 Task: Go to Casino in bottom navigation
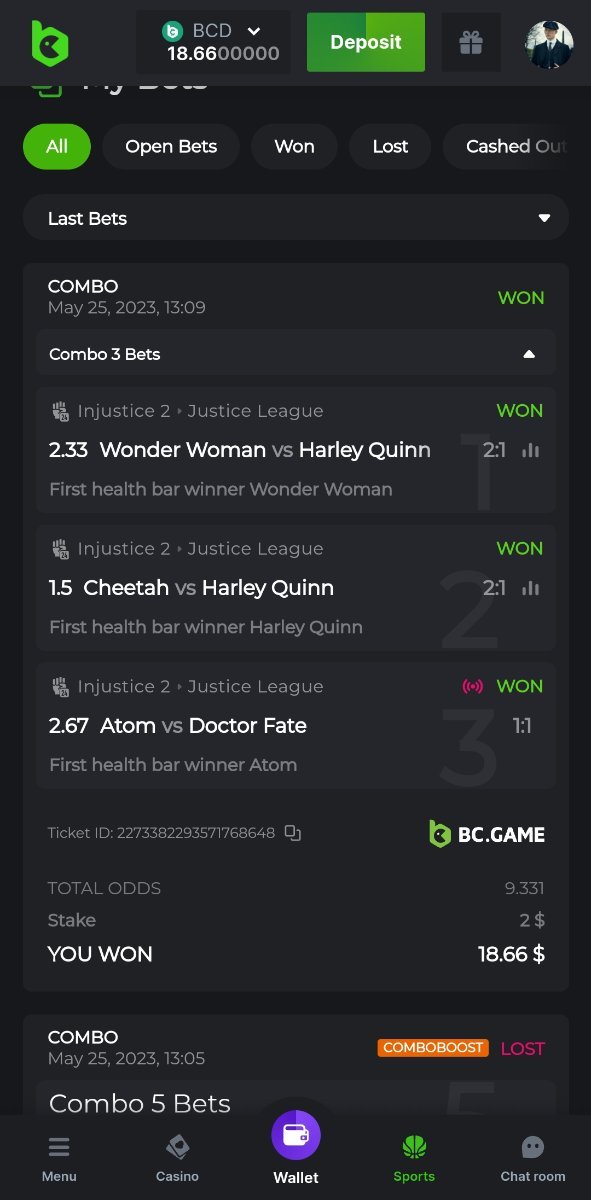(x=177, y=1158)
